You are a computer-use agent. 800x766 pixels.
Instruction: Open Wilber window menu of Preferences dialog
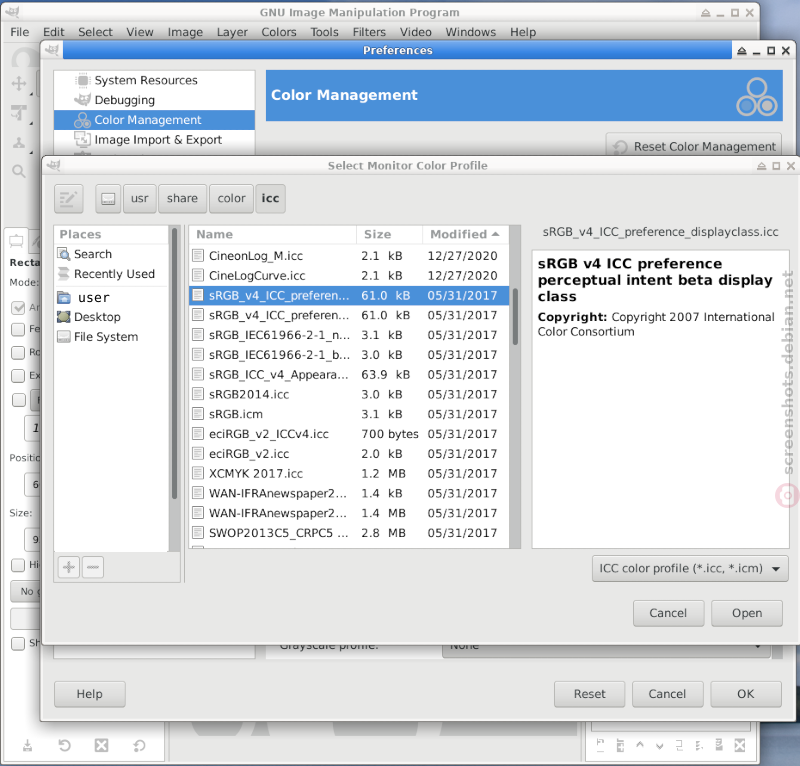(52, 50)
